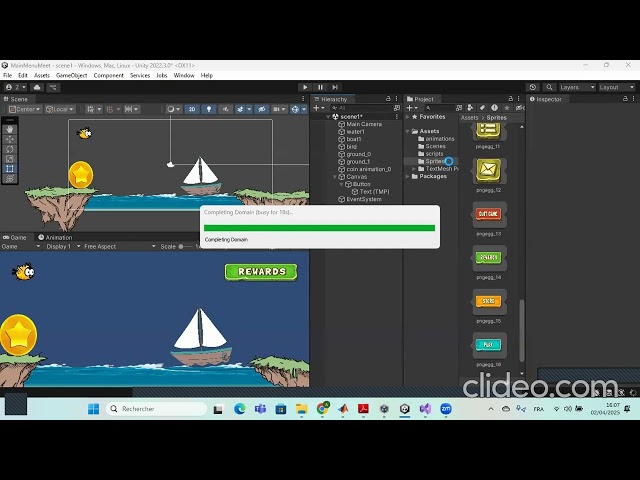Lock the Hierarchy panel
This screenshot has width=640, height=480.
388,99
